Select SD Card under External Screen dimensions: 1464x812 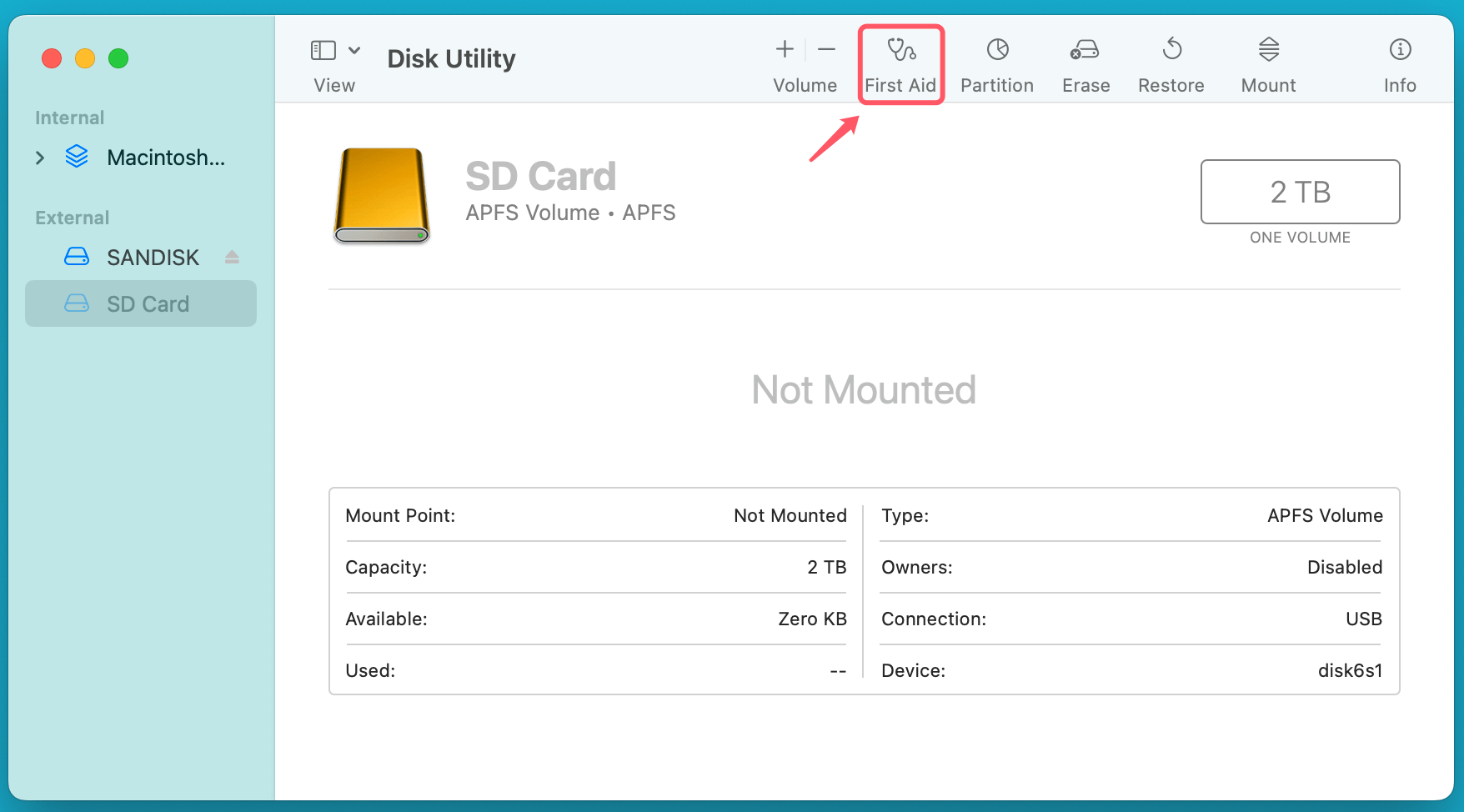pyautogui.click(x=148, y=303)
